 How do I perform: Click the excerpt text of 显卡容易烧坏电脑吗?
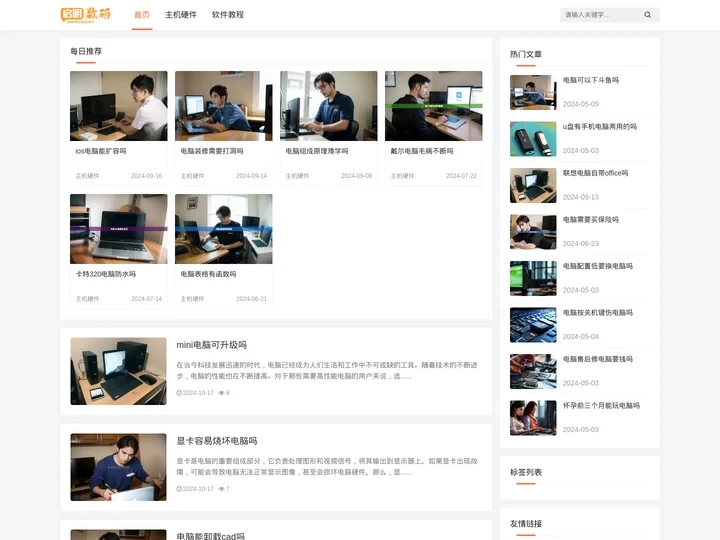coord(326,467)
